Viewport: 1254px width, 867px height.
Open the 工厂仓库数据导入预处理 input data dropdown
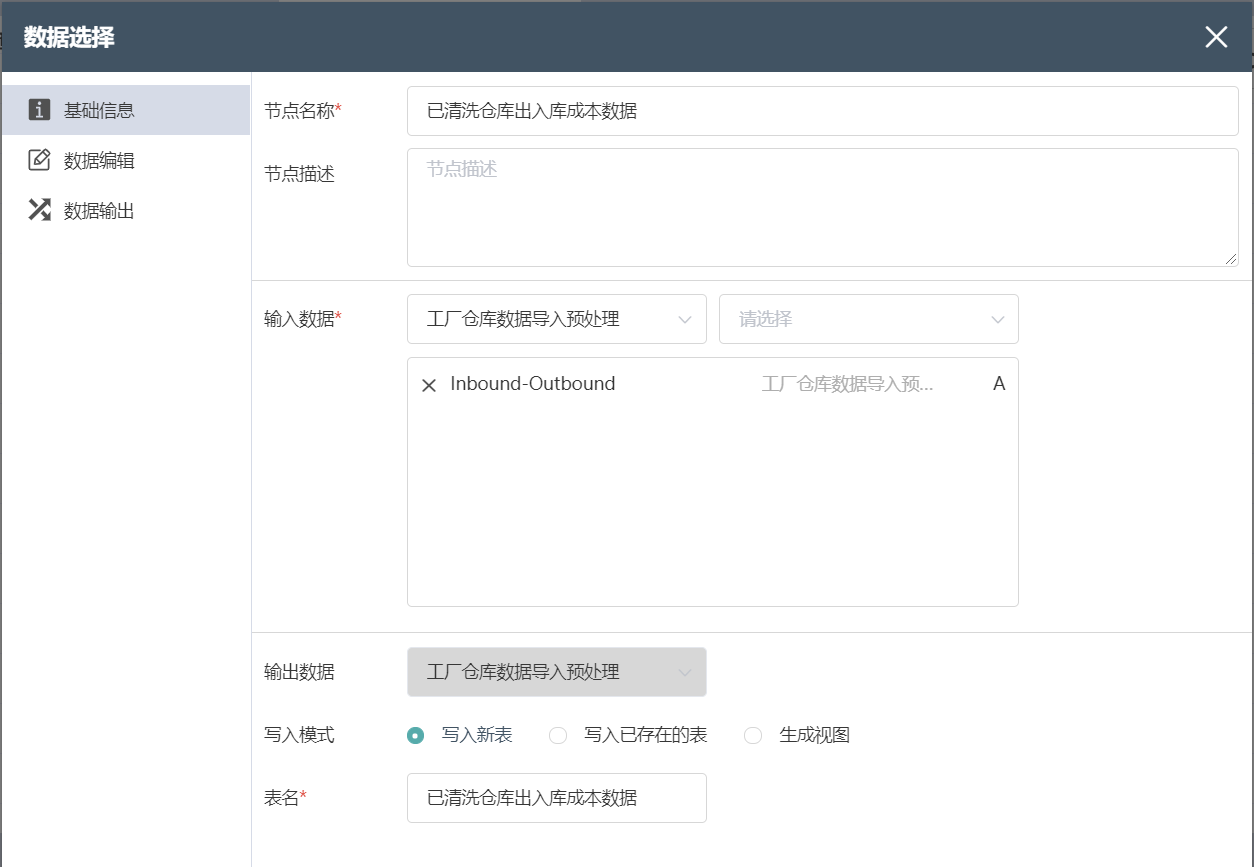pyautogui.click(x=556, y=319)
